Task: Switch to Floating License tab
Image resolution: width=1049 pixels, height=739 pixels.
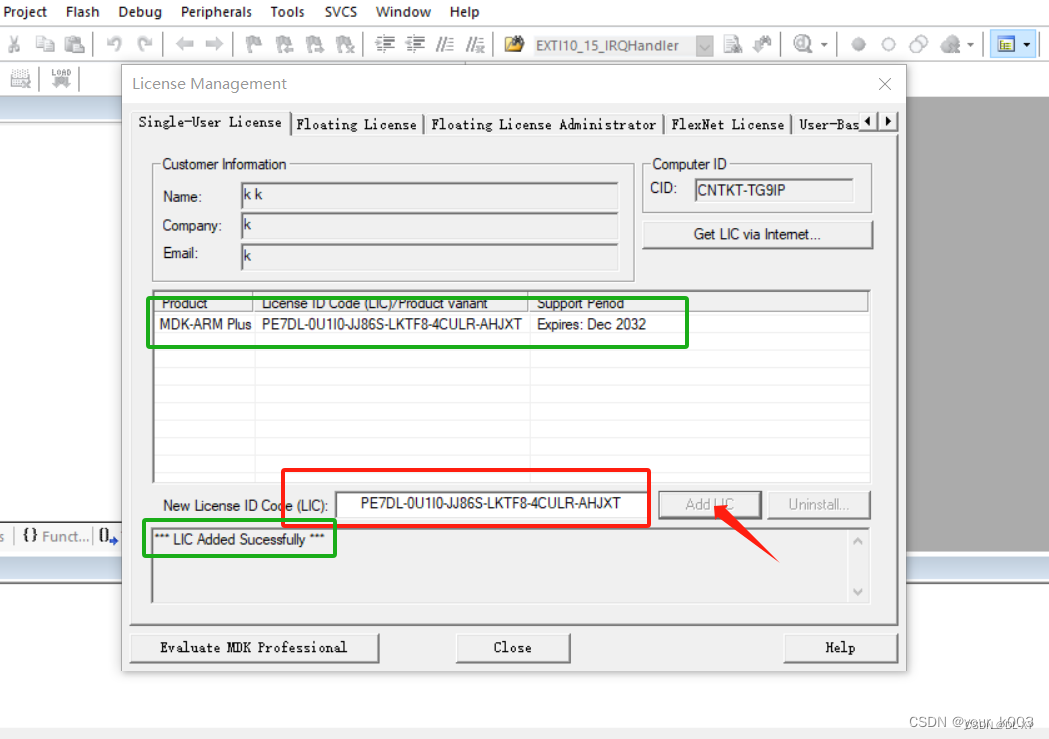Action: point(357,124)
